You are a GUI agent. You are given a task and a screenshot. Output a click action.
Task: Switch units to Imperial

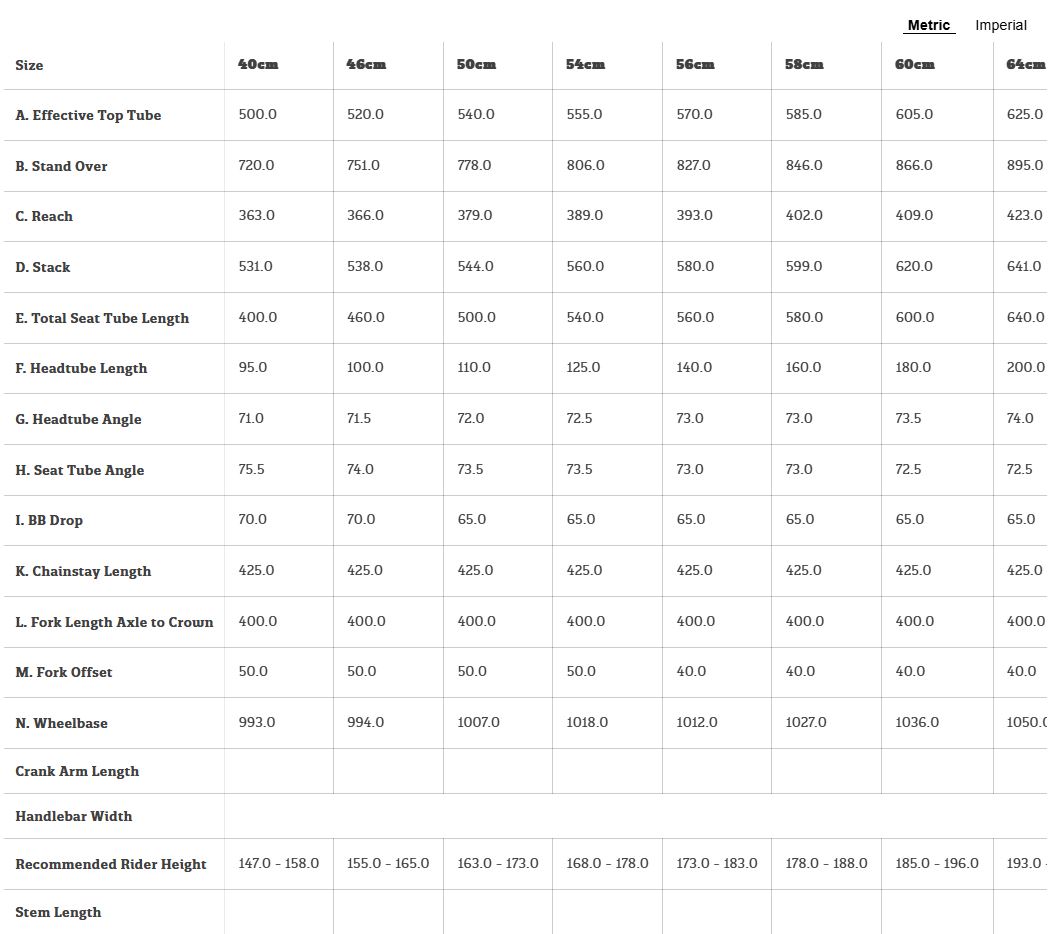coord(1000,25)
